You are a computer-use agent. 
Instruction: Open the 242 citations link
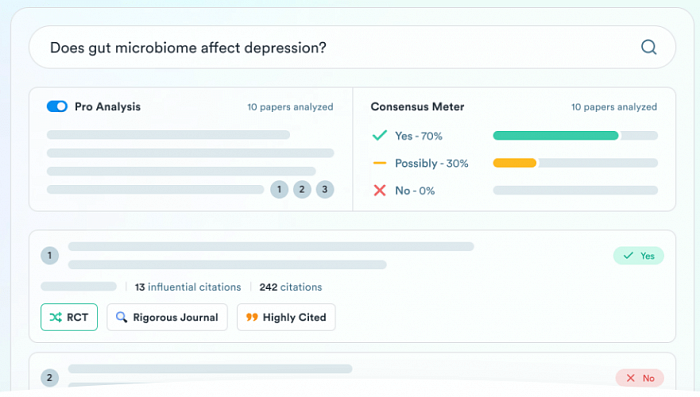coord(291,287)
